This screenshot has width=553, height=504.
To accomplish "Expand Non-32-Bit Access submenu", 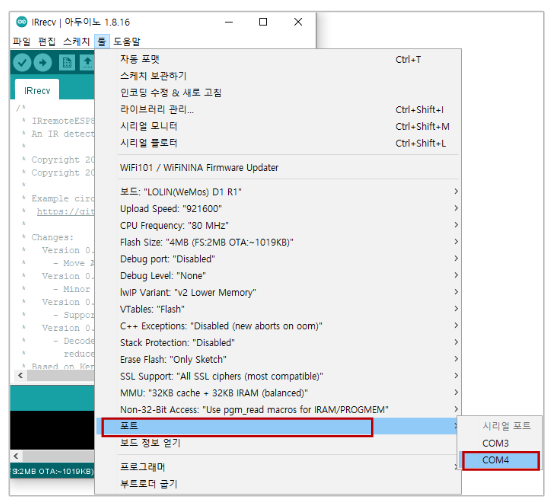I will coord(278,409).
